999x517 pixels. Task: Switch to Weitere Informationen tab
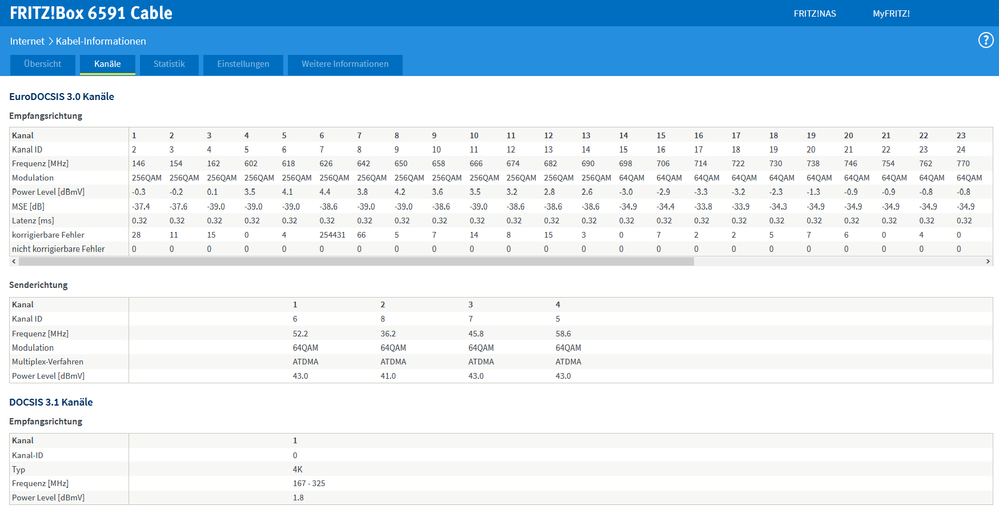pyautogui.click(x=345, y=64)
